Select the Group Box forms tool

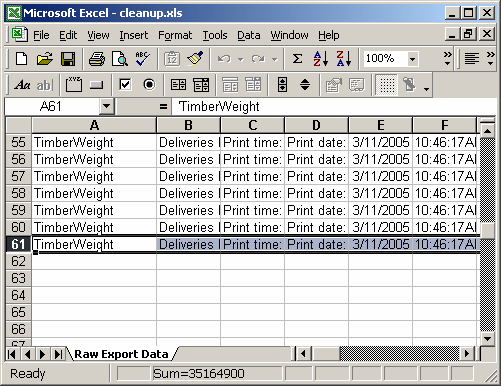click(74, 85)
